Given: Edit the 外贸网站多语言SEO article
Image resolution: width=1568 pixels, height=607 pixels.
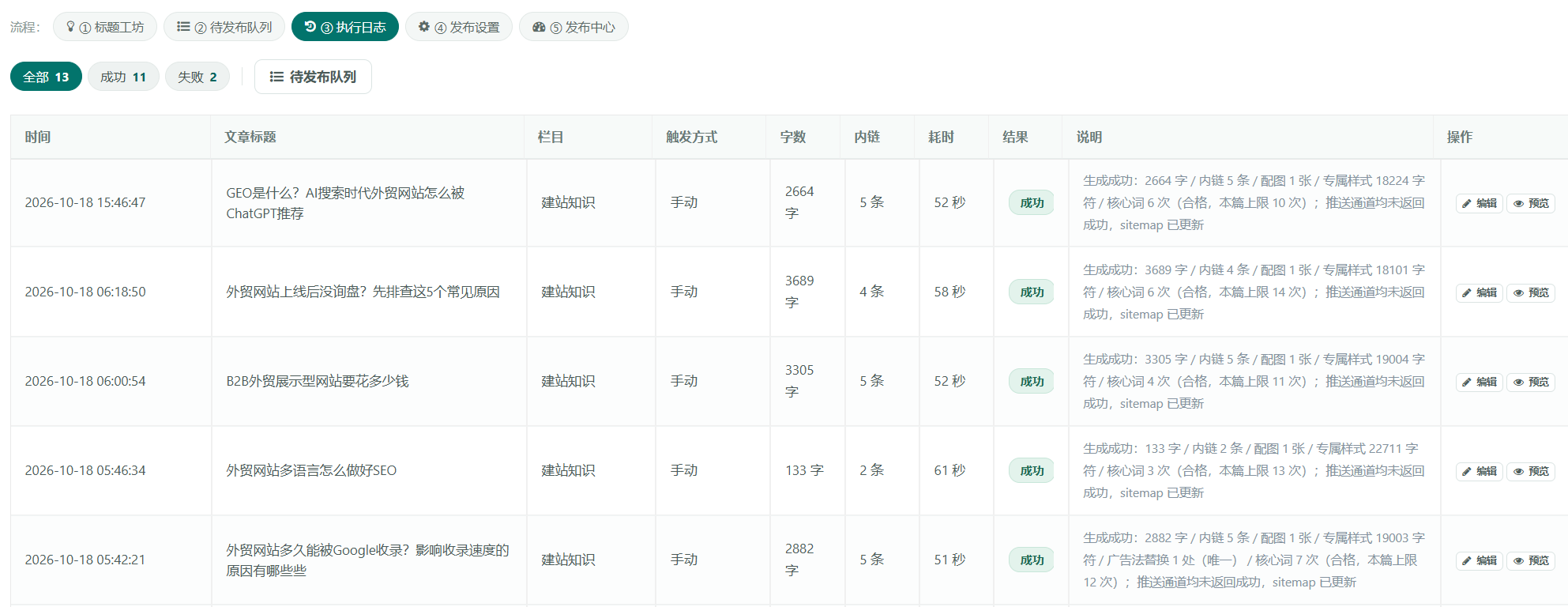Looking at the screenshot, I should 1479,471.
